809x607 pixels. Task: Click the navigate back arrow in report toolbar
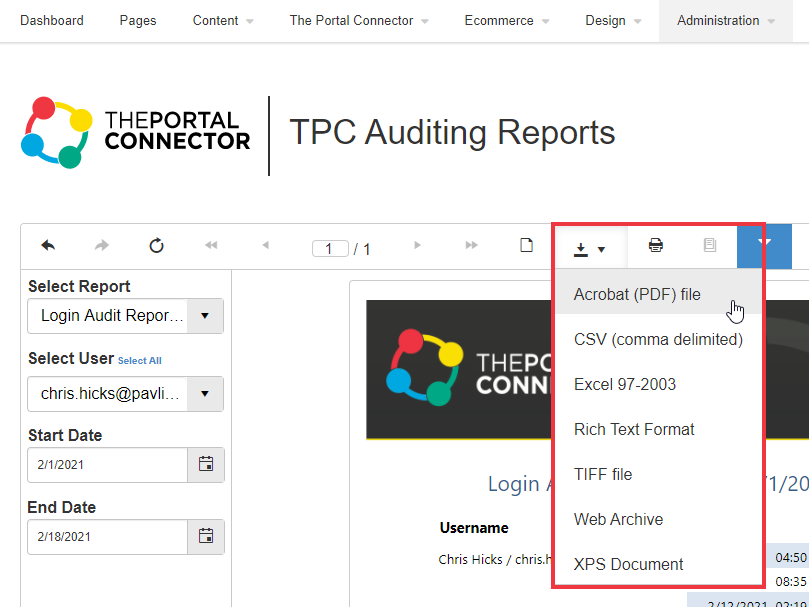click(48, 246)
